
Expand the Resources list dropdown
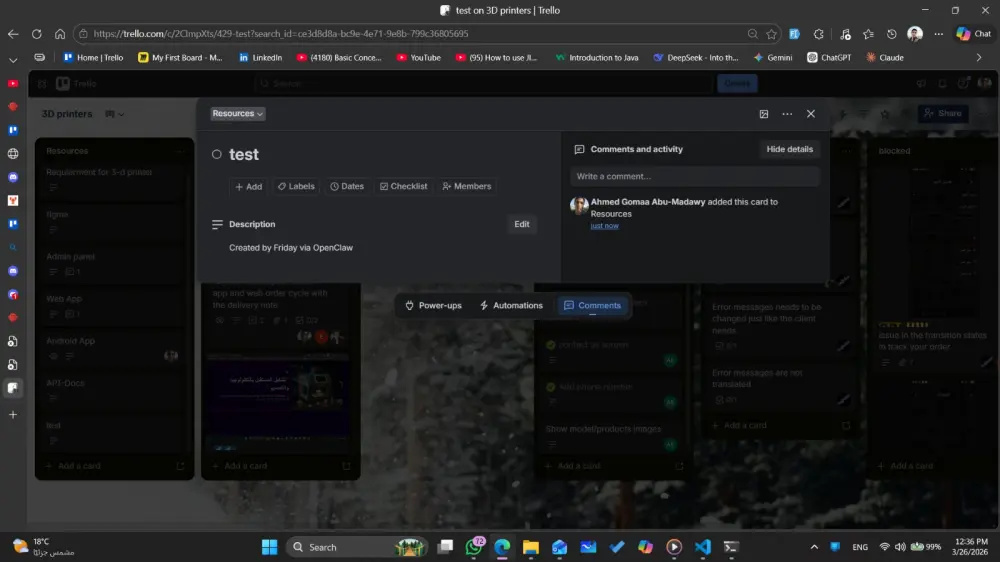[238, 114]
